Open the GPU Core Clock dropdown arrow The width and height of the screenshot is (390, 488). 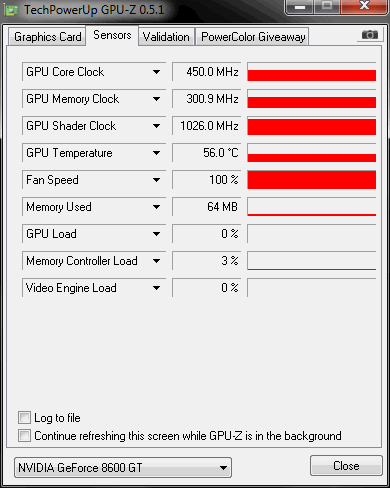click(156, 72)
